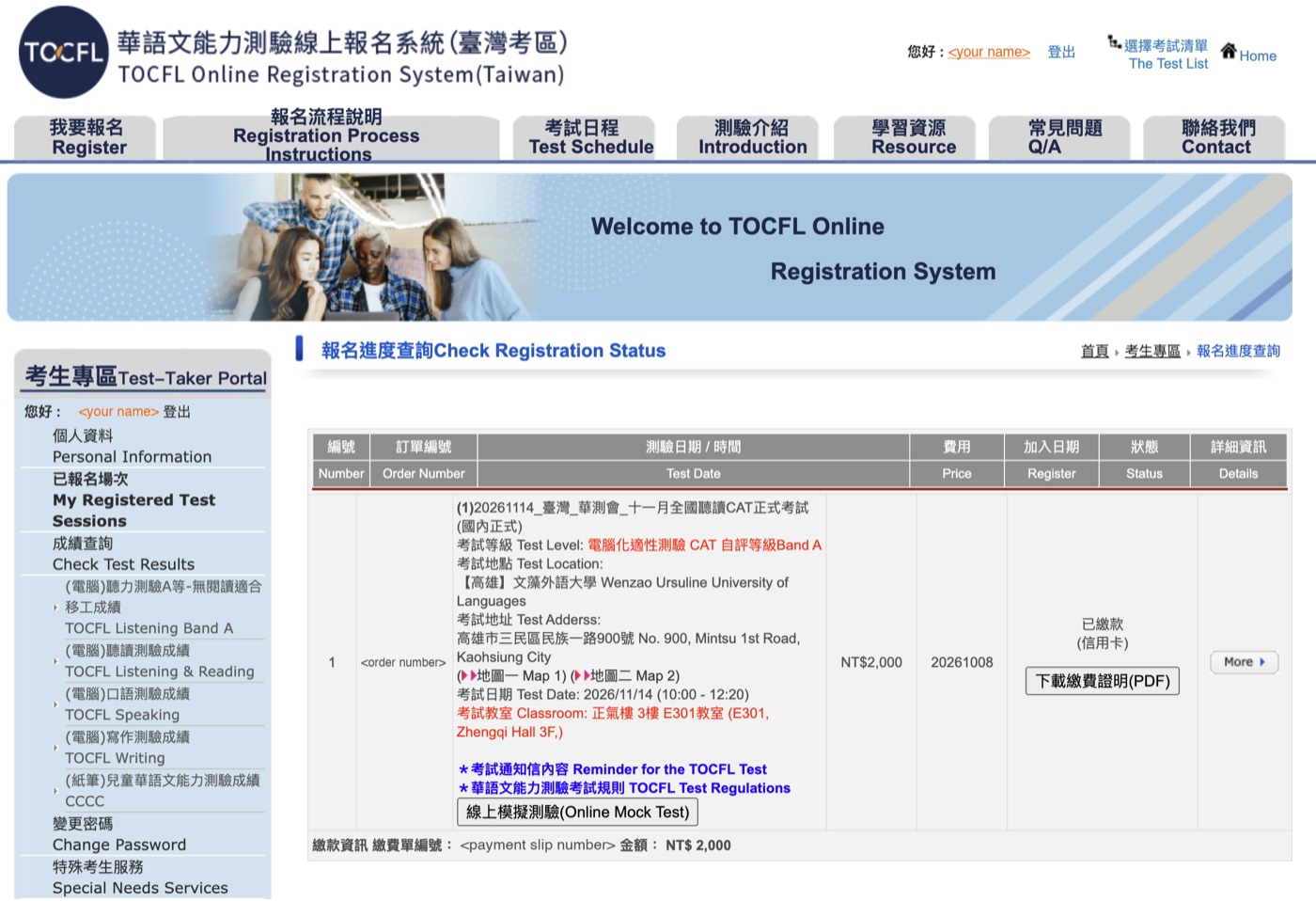The image size is (1316, 901).
Task: Open Change Password in the sidebar
Action: coord(118,834)
